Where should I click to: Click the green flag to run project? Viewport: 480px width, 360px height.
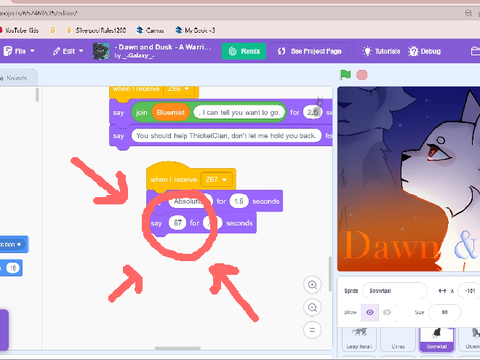point(346,75)
